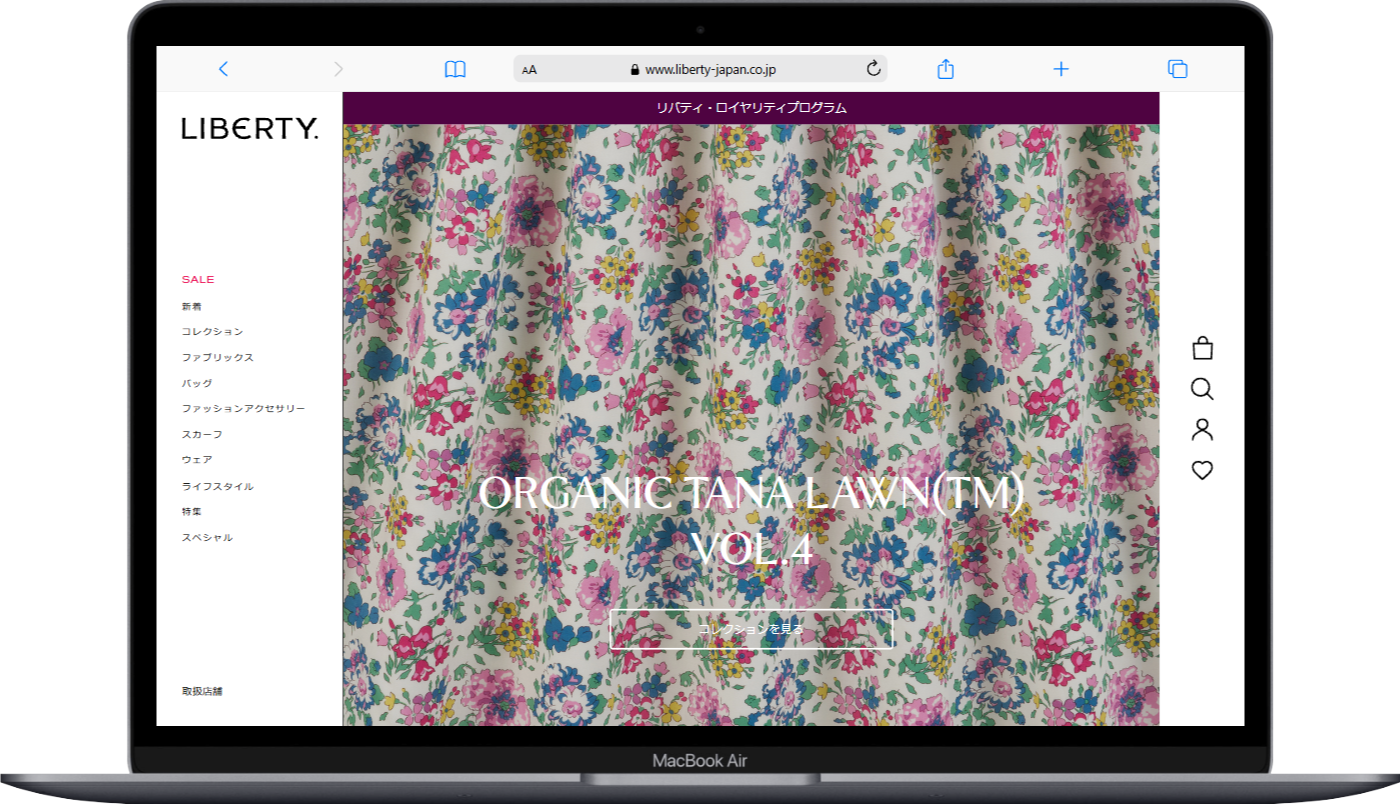The width and height of the screenshot is (1400, 804).
Task: Open the 新着 menu item
Action: (x=191, y=306)
